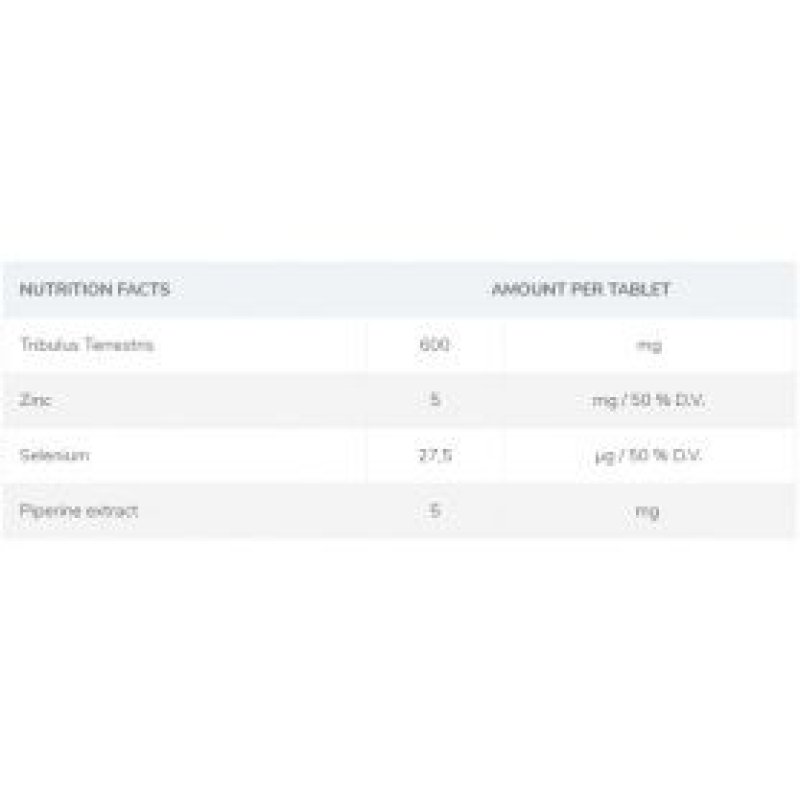Click the Zinc amount value 5
Viewport: 800px width, 800px height.
coord(436,400)
